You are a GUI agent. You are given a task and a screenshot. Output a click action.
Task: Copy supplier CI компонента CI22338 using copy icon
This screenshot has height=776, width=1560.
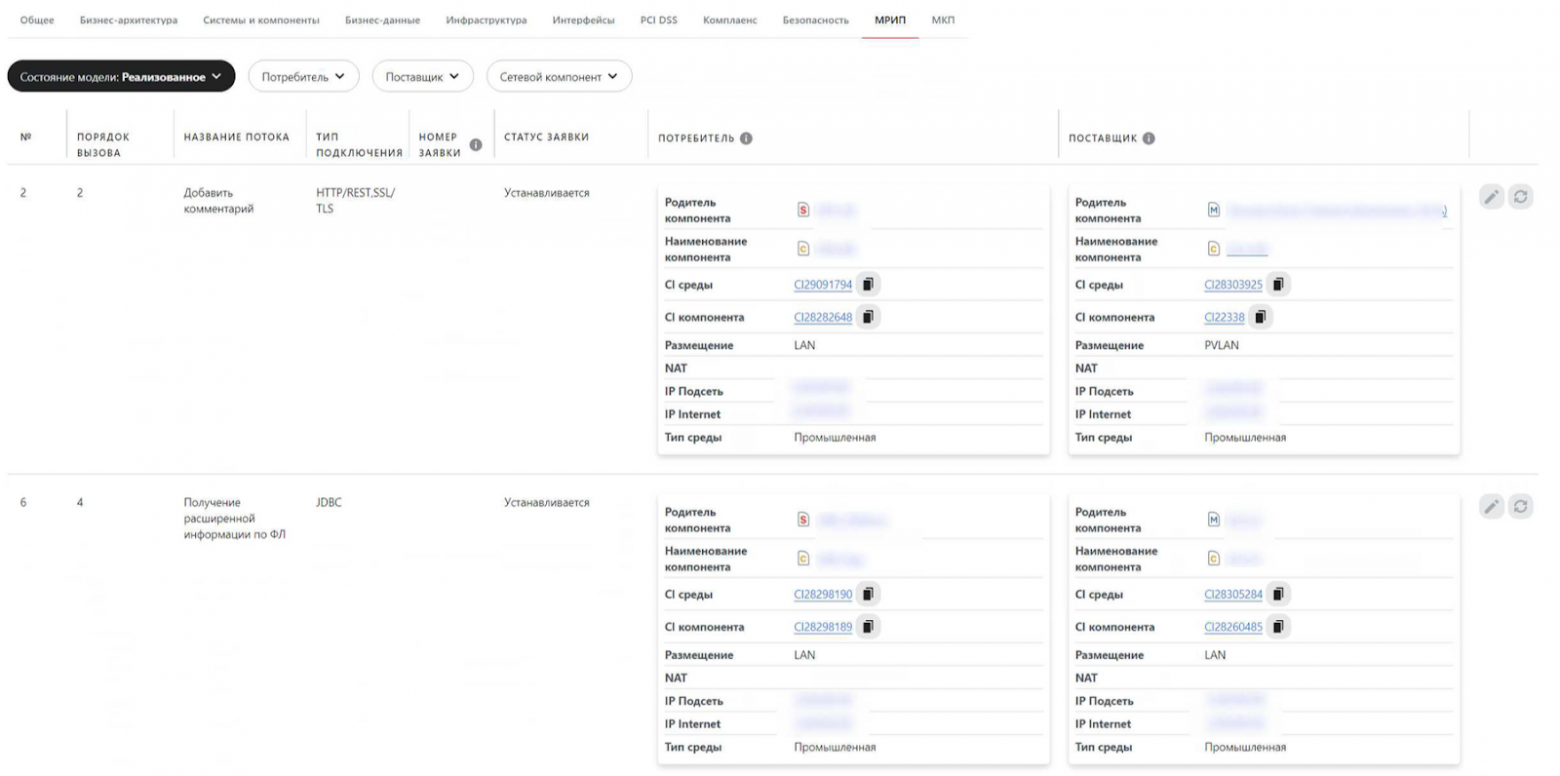1259,317
